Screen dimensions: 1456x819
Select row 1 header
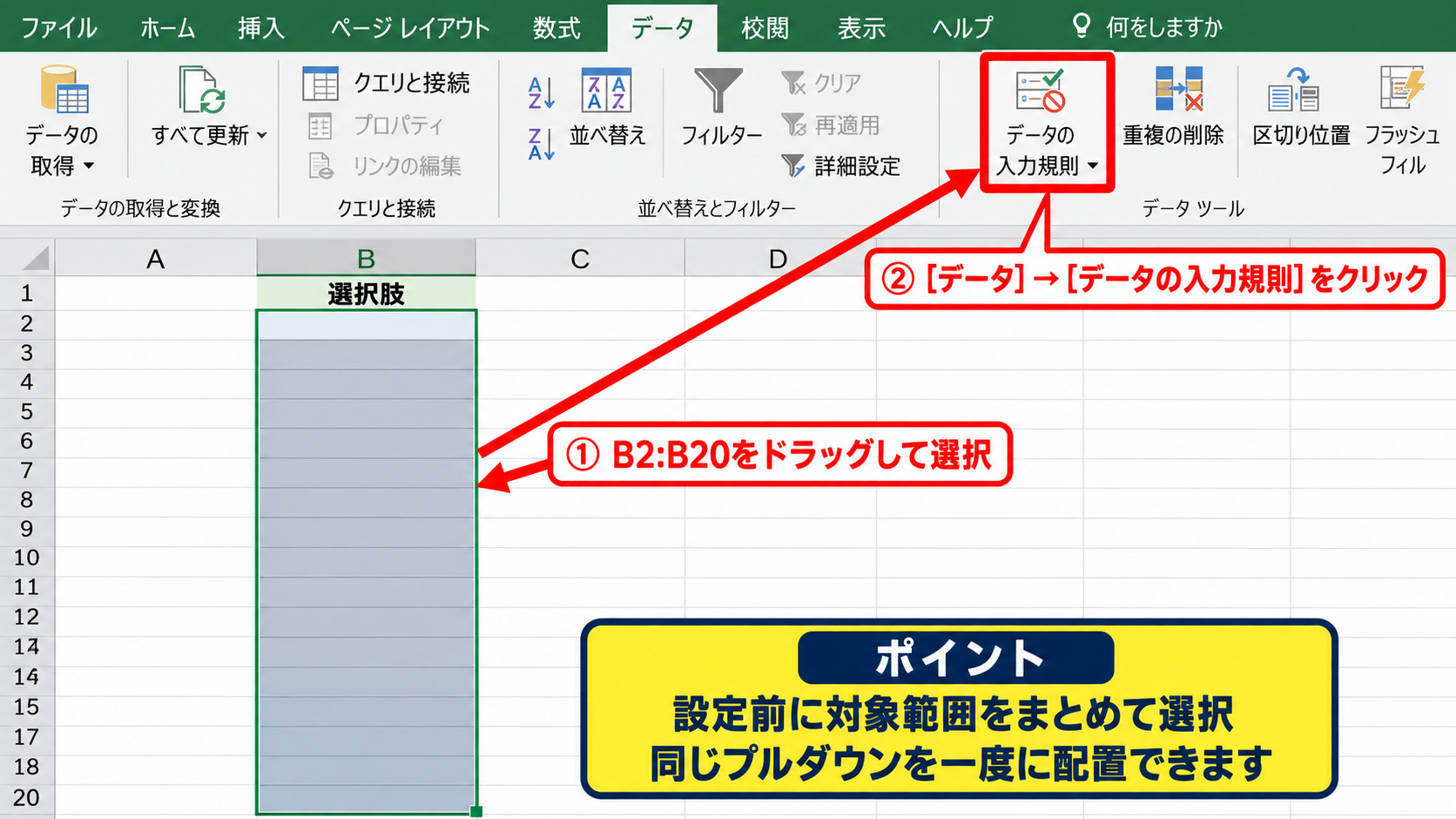(27, 294)
